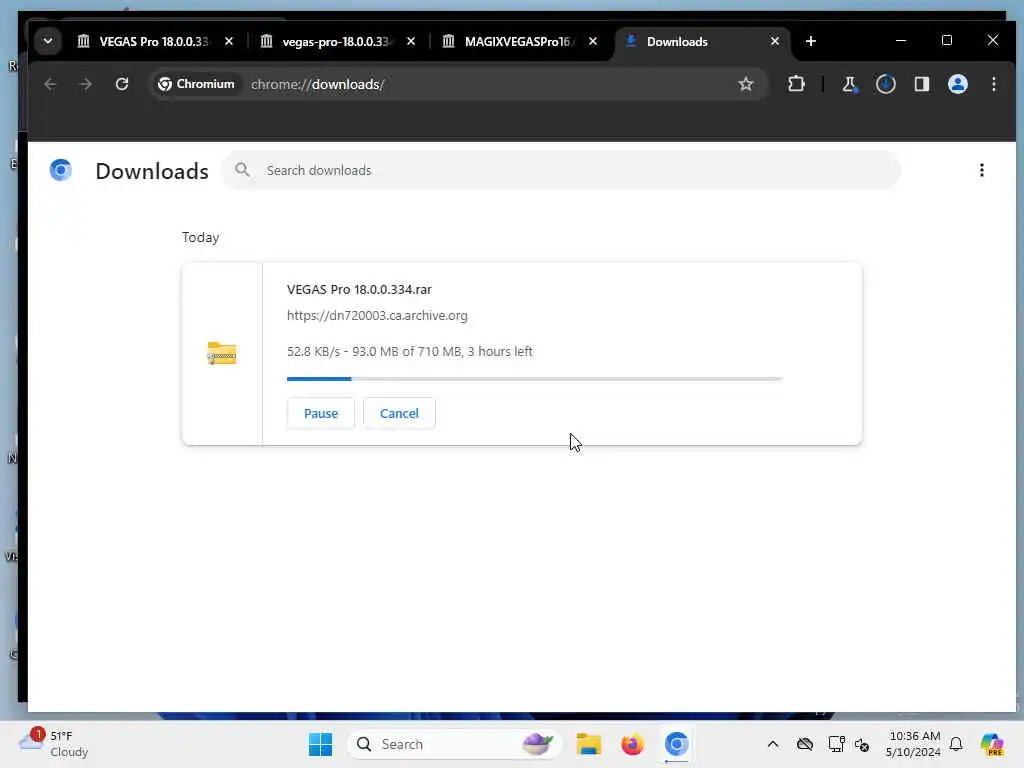Bookmark this page with the star icon
Screen dimensions: 1024x768
click(745, 84)
